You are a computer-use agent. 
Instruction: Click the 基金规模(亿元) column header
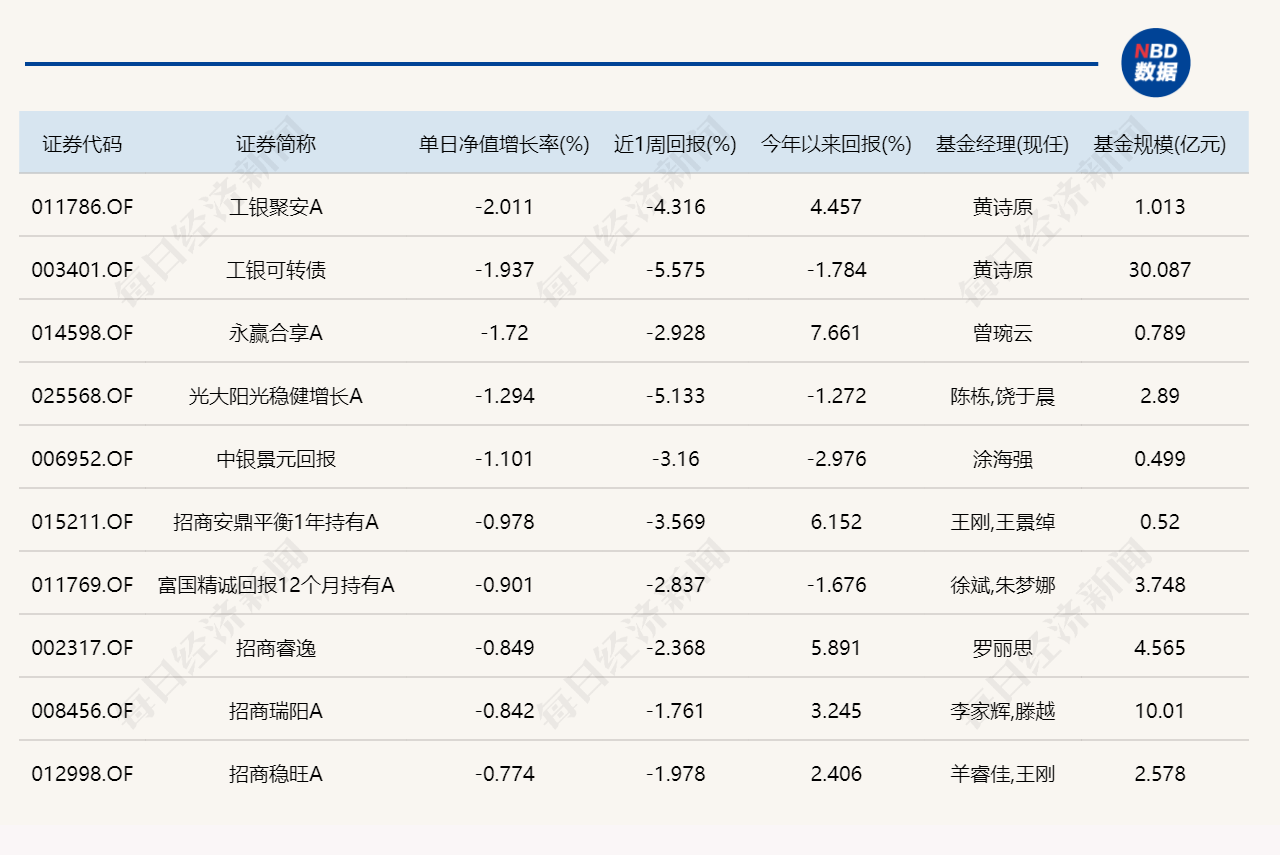(x=1160, y=144)
